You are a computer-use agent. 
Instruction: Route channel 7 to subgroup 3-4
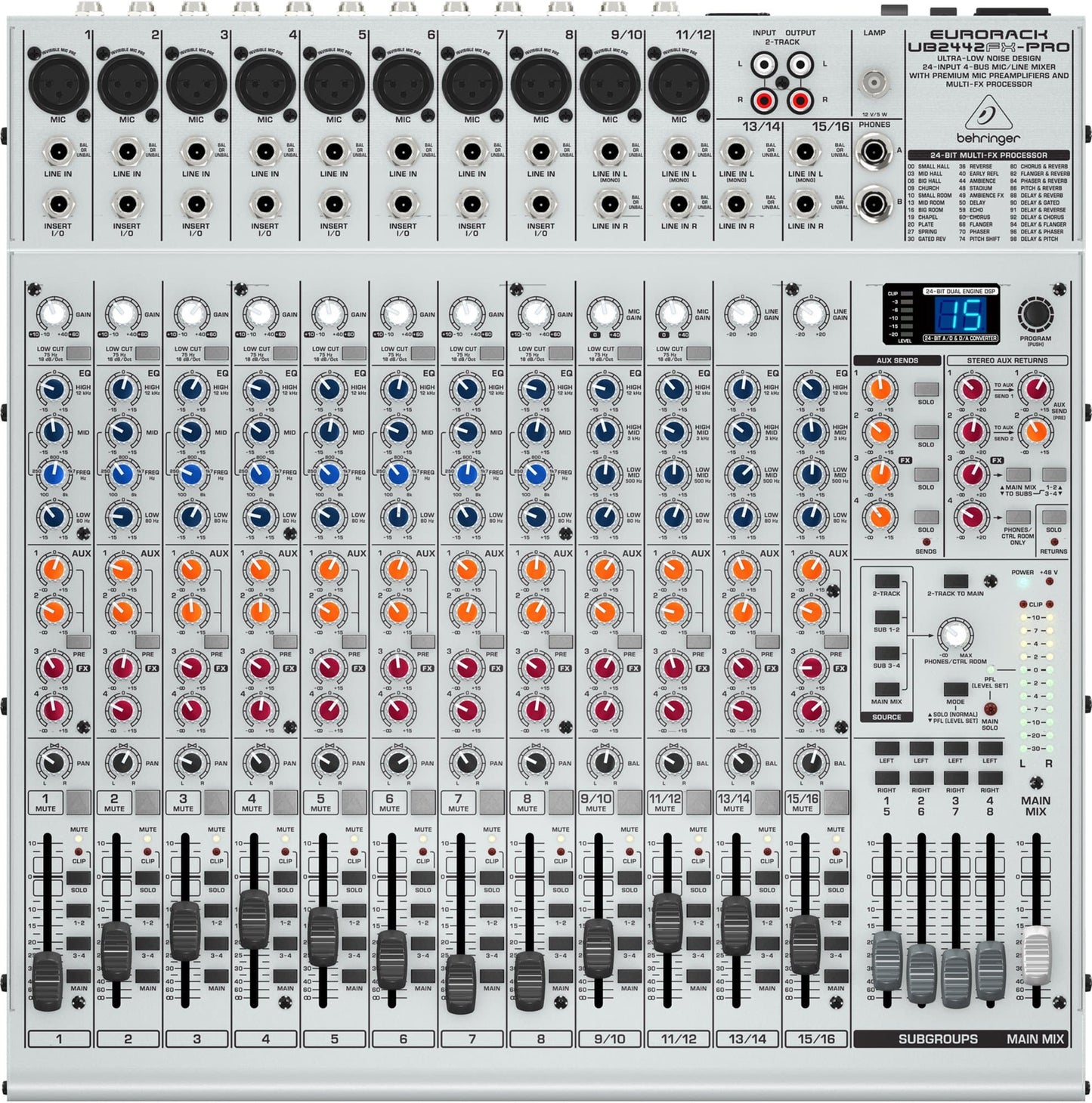click(491, 943)
